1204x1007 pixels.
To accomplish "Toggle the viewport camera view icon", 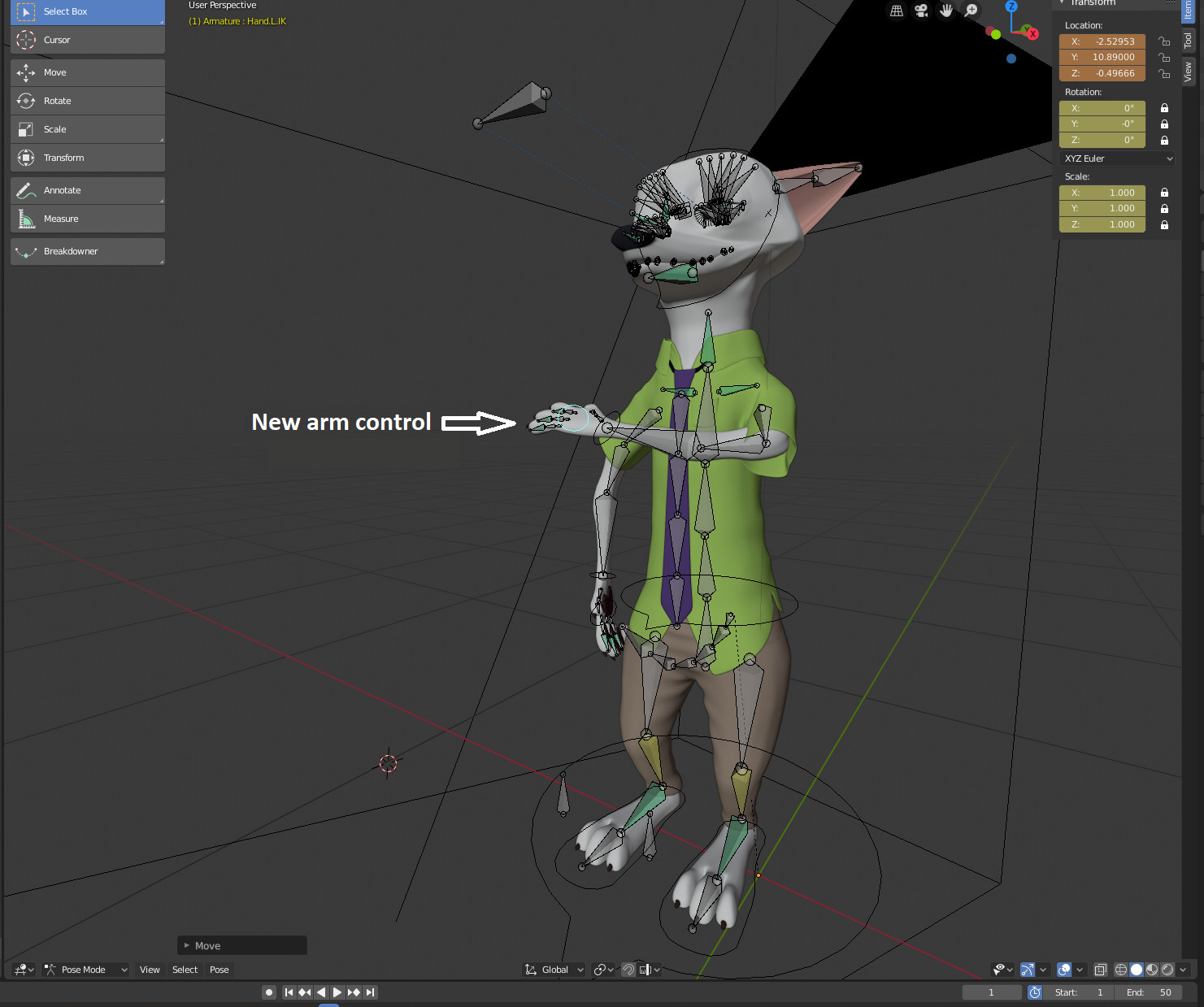I will (921, 11).
